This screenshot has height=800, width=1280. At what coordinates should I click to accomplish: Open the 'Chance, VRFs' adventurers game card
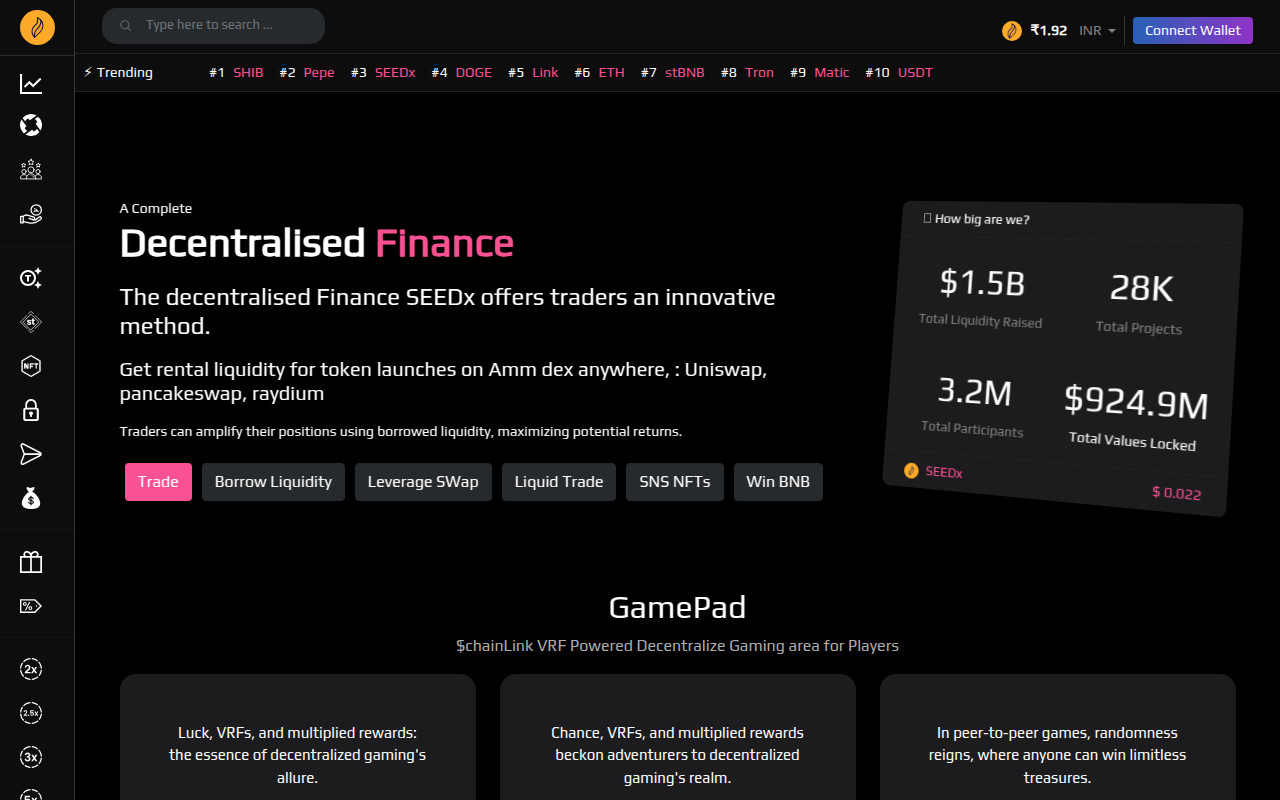pos(678,737)
